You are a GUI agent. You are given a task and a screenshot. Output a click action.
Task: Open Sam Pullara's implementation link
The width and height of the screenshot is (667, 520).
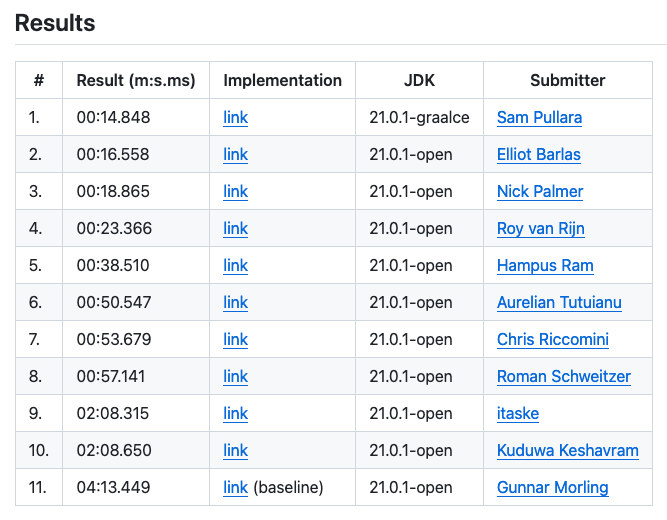click(x=235, y=117)
